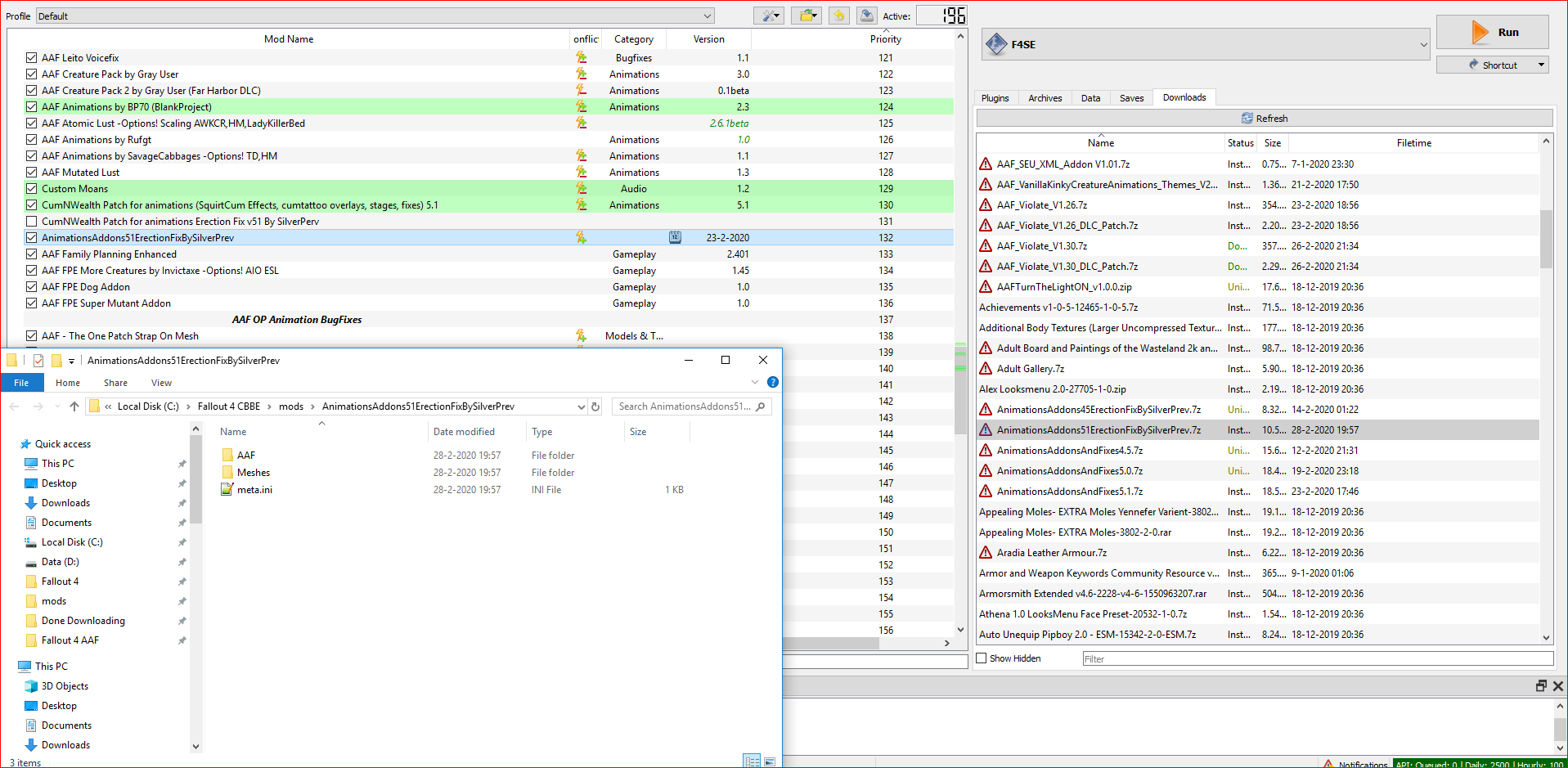
Task: Click the Notifications warning icon in status bar
Action: [x=1329, y=764]
